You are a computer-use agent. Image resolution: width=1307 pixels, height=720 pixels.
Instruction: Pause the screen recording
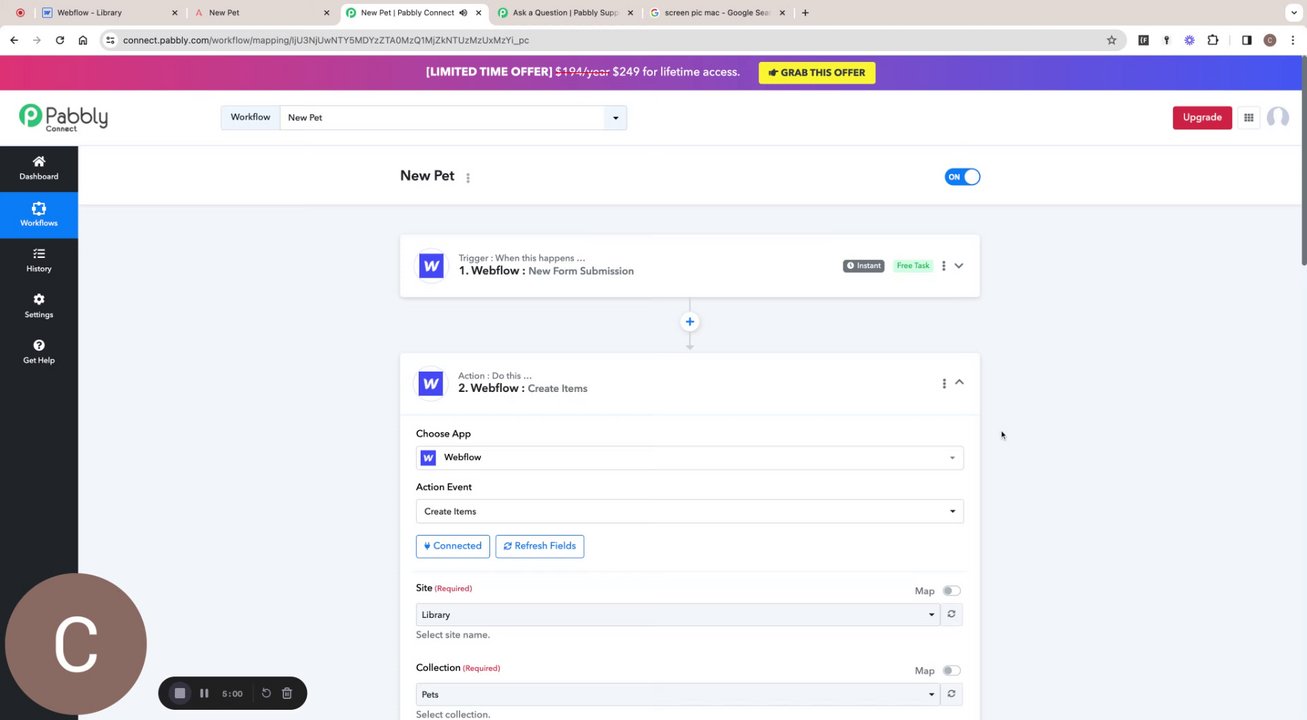pyautogui.click(x=204, y=693)
